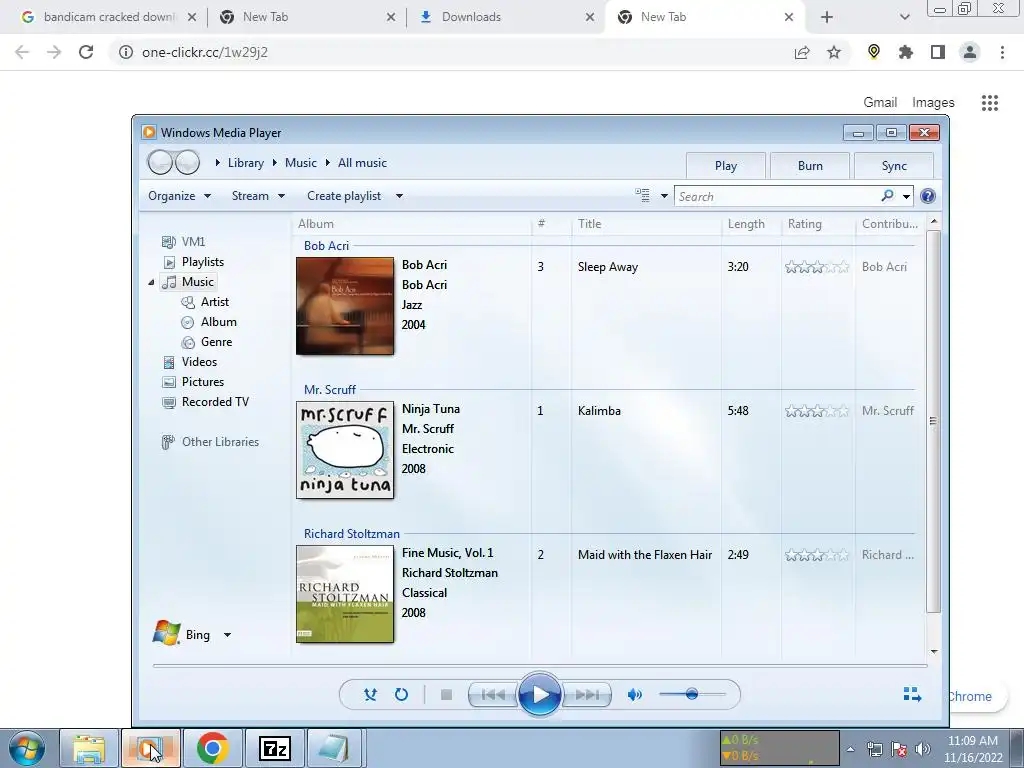Select Richard Stoltzman album art thumbnail
Screen dimensions: 1024x768
click(345, 594)
